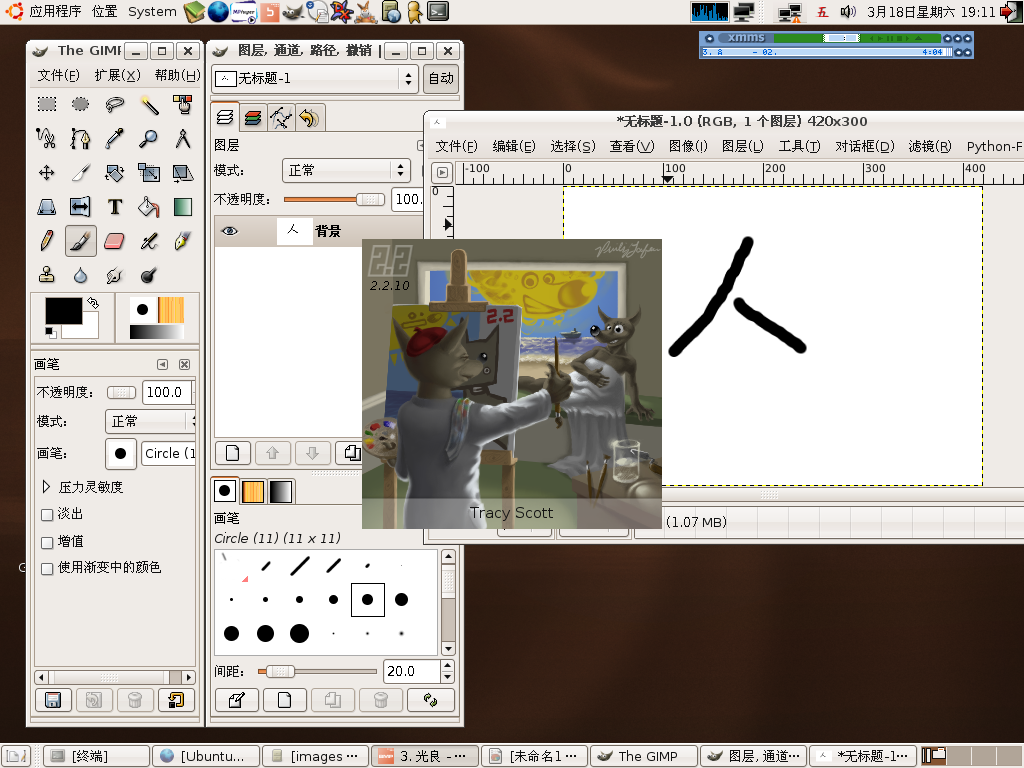
Task: Select the Pencil tool
Action: [x=46, y=241]
